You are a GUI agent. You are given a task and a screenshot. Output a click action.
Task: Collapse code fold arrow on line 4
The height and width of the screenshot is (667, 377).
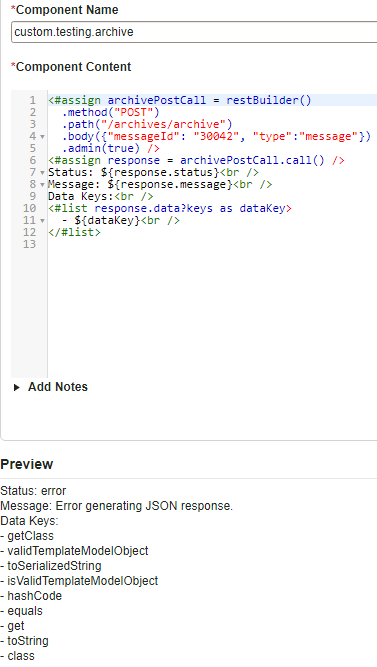[x=42, y=137]
